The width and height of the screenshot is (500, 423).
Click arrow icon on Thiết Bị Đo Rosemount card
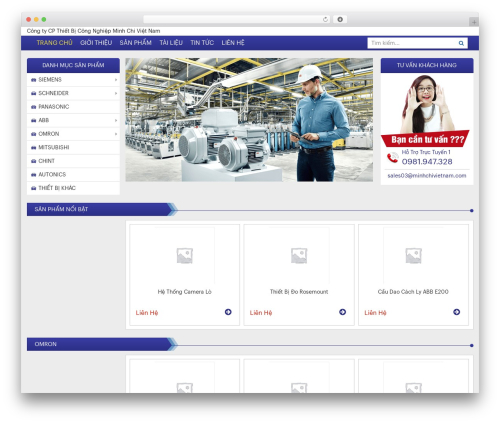(x=342, y=312)
